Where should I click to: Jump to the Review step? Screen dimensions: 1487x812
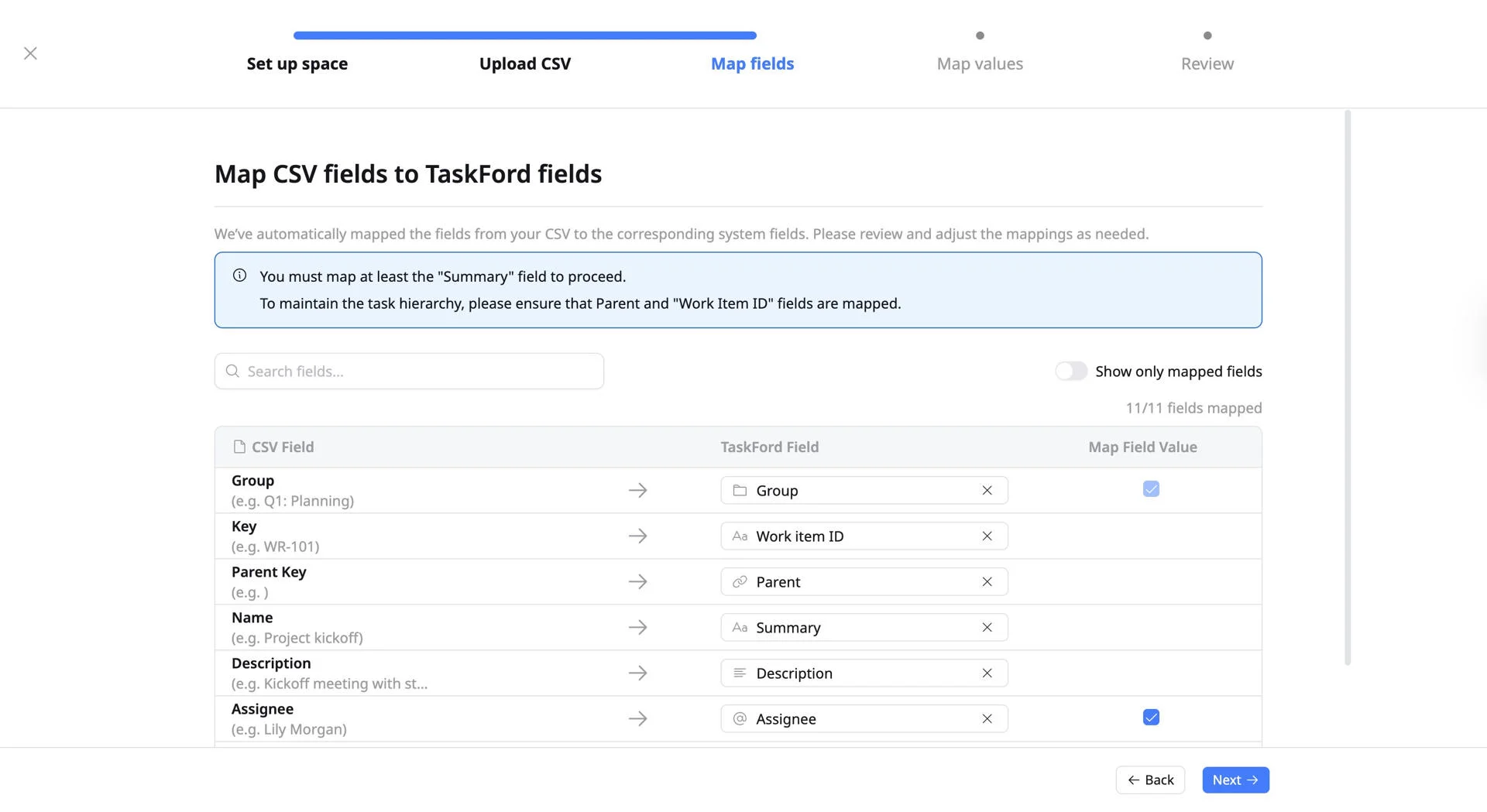tap(1207, 64)
